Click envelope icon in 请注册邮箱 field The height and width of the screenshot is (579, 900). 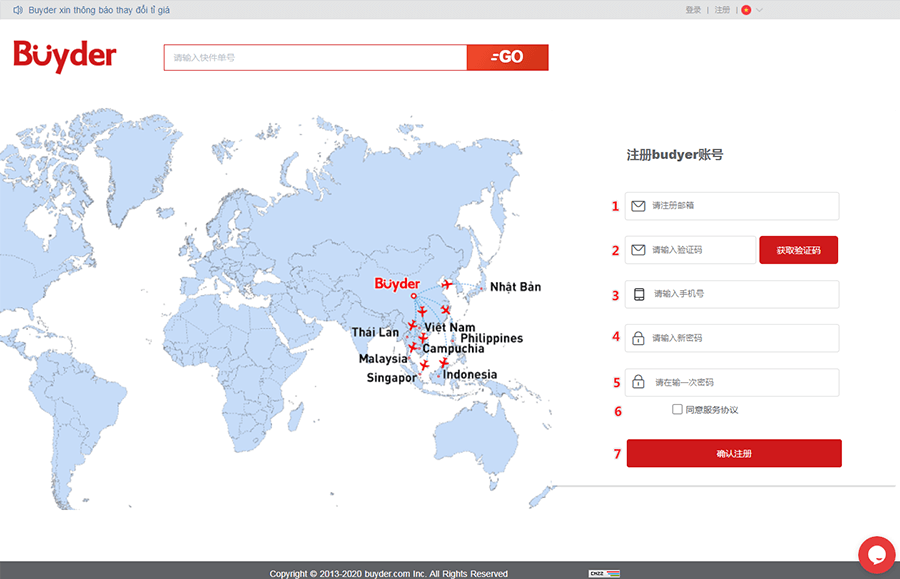point(638,206)
